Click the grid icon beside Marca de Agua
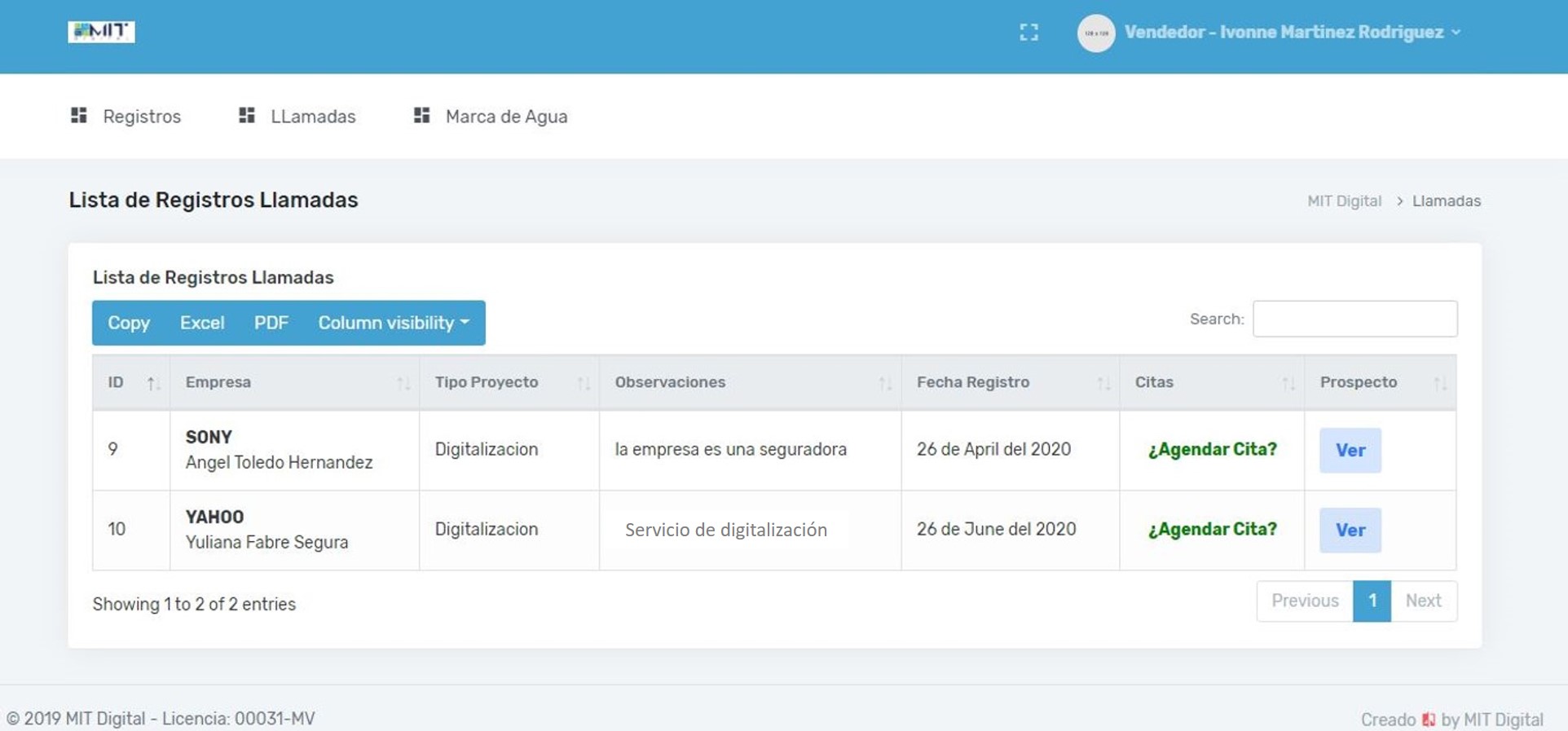 tap(421, 116)
